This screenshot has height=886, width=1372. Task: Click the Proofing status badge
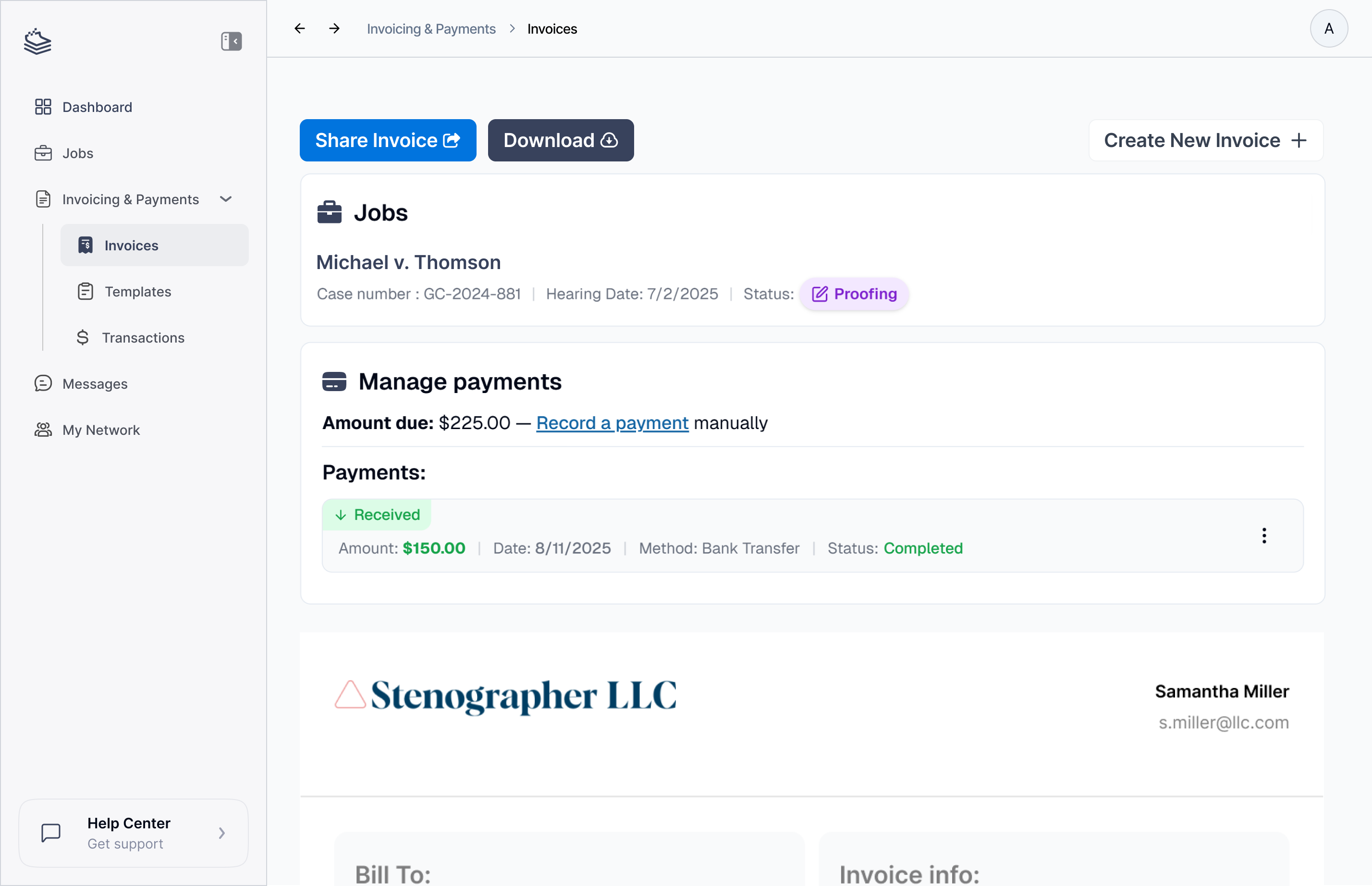[x=854, y=294]
